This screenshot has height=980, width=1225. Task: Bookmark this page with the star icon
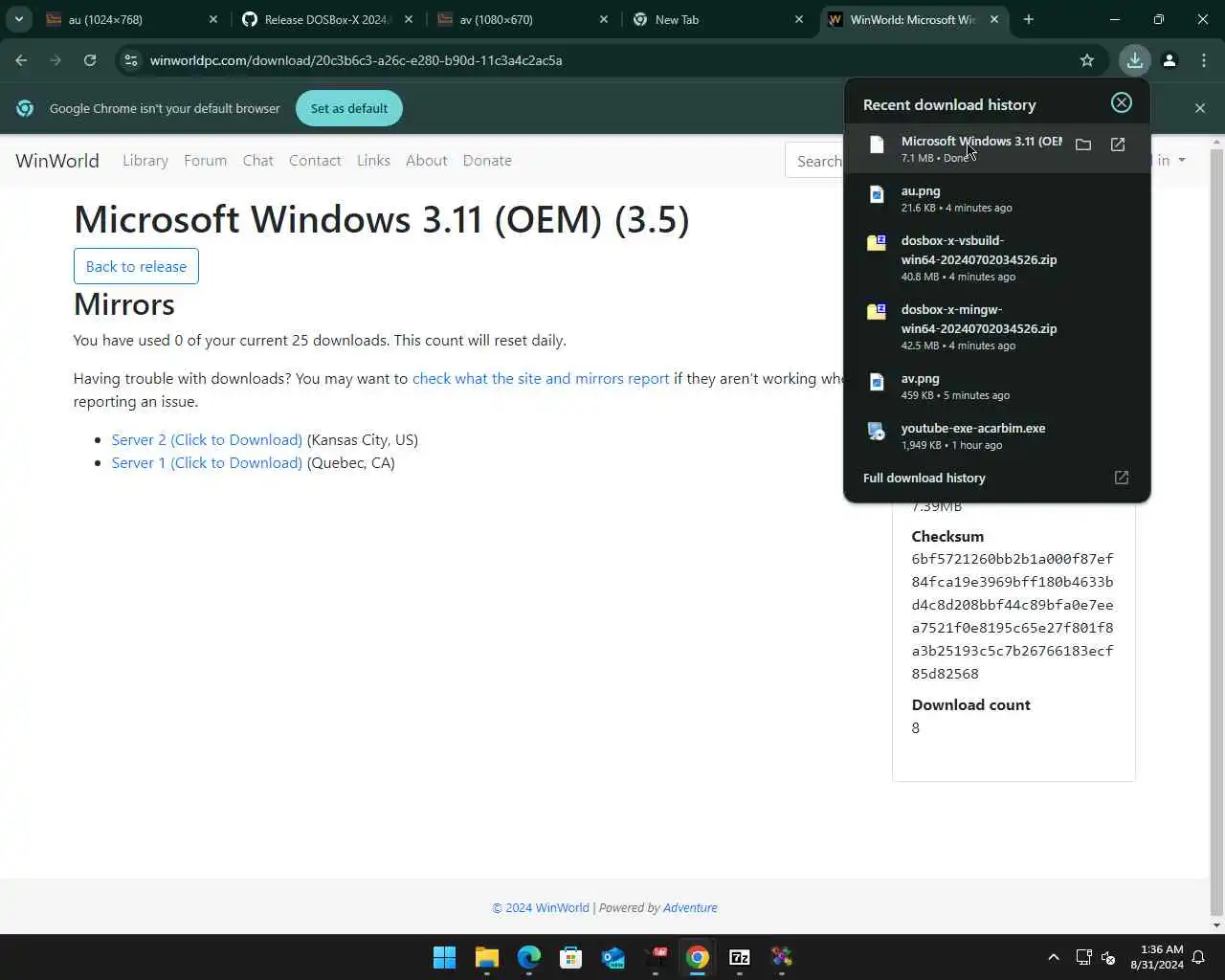coord(1087,60)
